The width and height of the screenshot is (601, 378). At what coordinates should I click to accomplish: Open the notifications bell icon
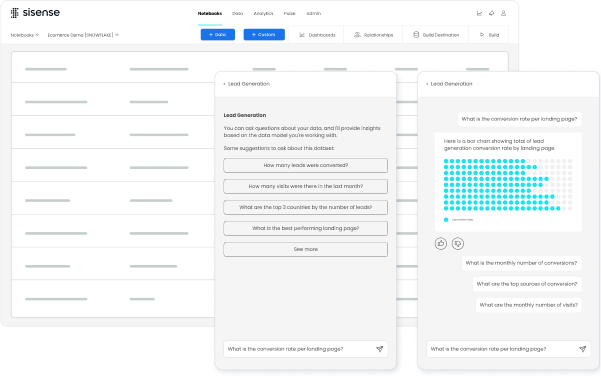491,13
